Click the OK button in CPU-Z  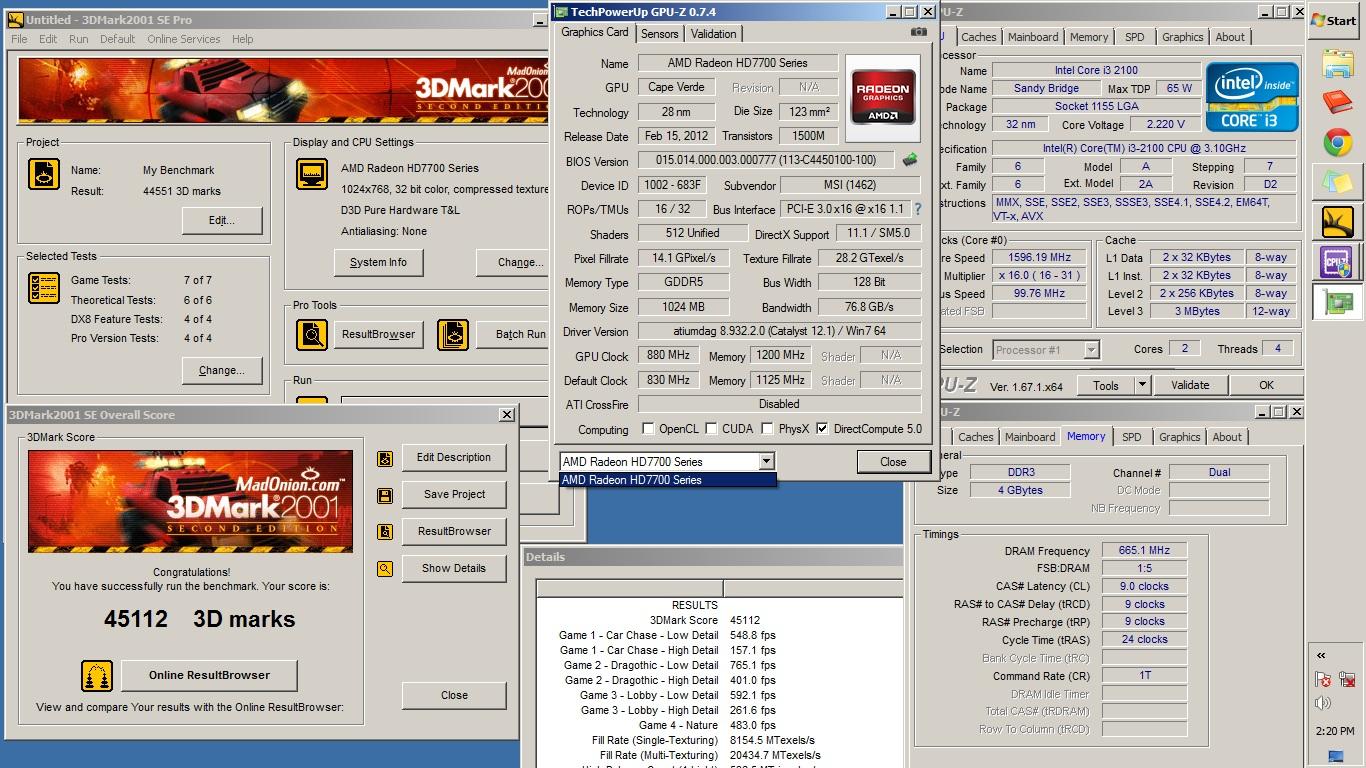tap(1266, 385)
